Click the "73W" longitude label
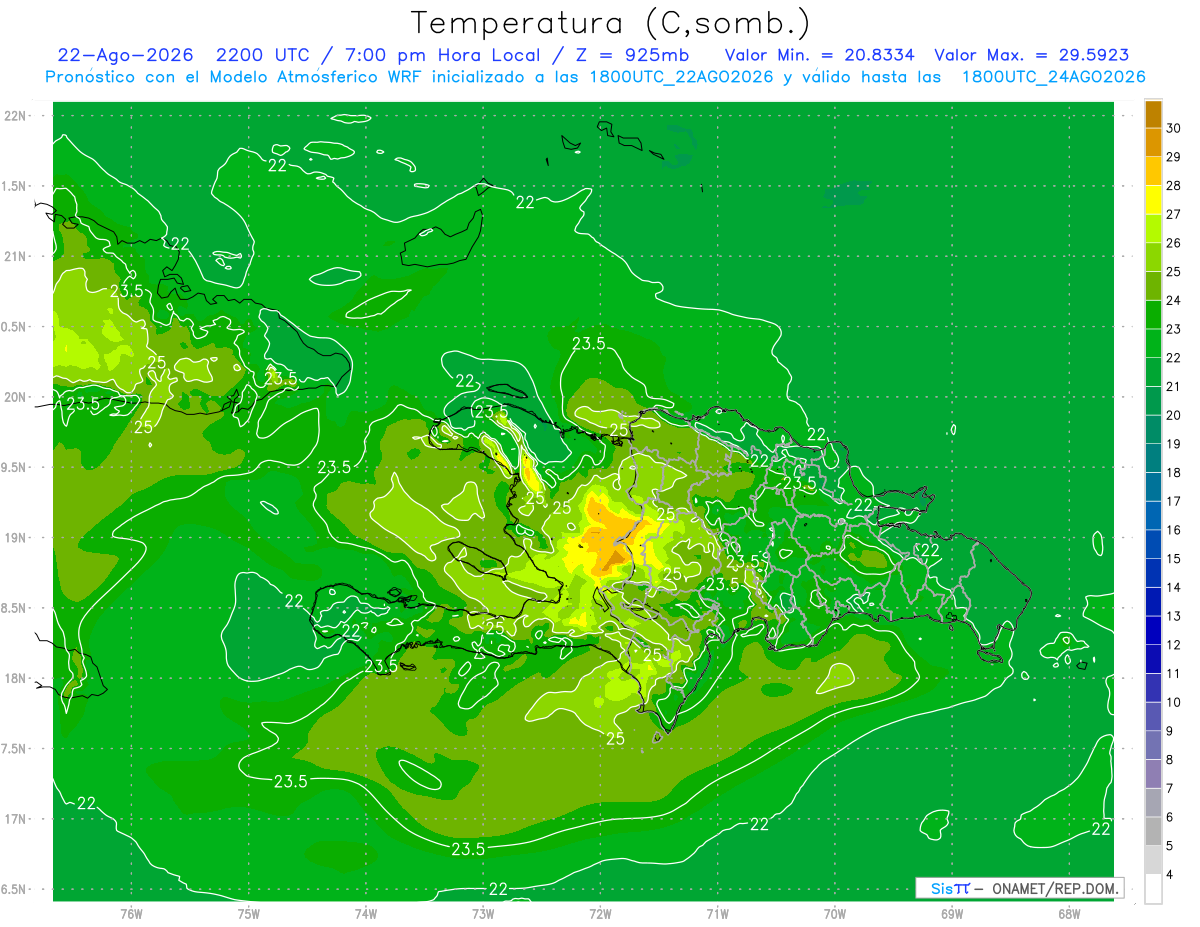Viewport: 1200px width, 927px height. click(483, 914)
